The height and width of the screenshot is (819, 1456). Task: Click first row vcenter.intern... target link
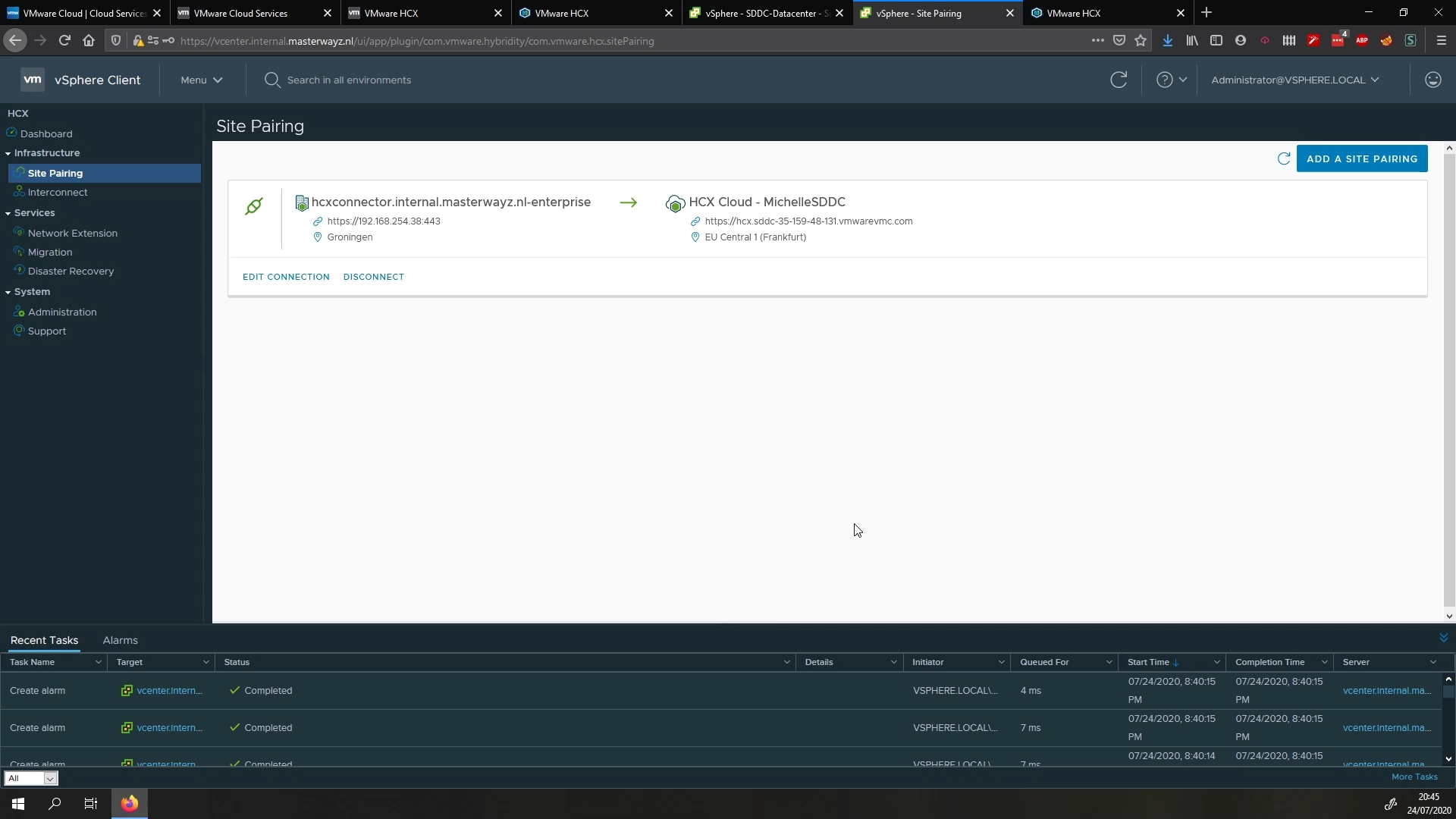(169, 690)
